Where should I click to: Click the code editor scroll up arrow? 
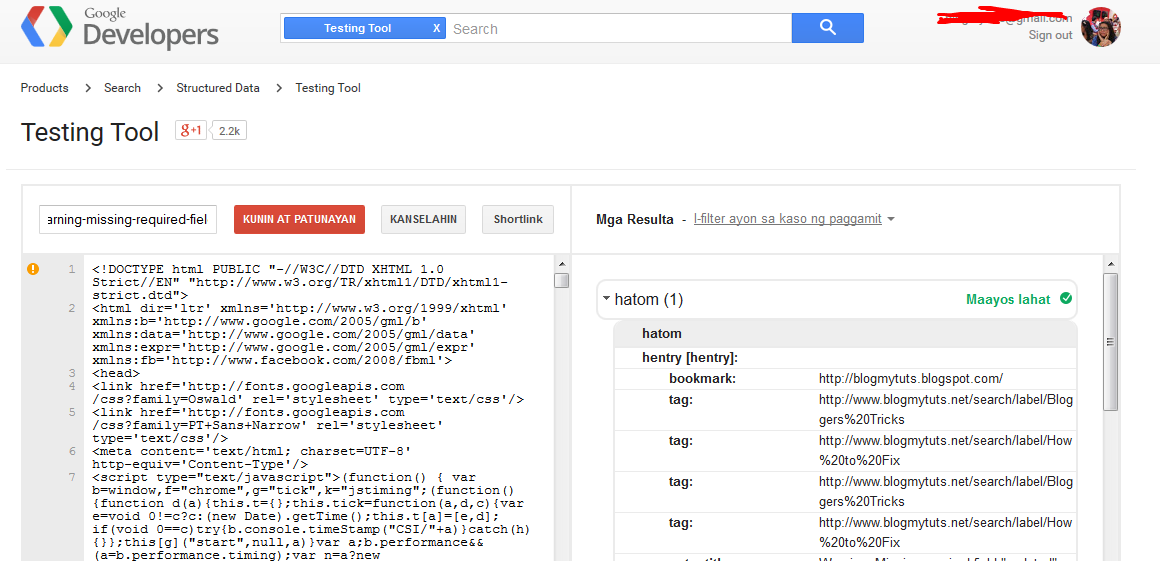562,264
